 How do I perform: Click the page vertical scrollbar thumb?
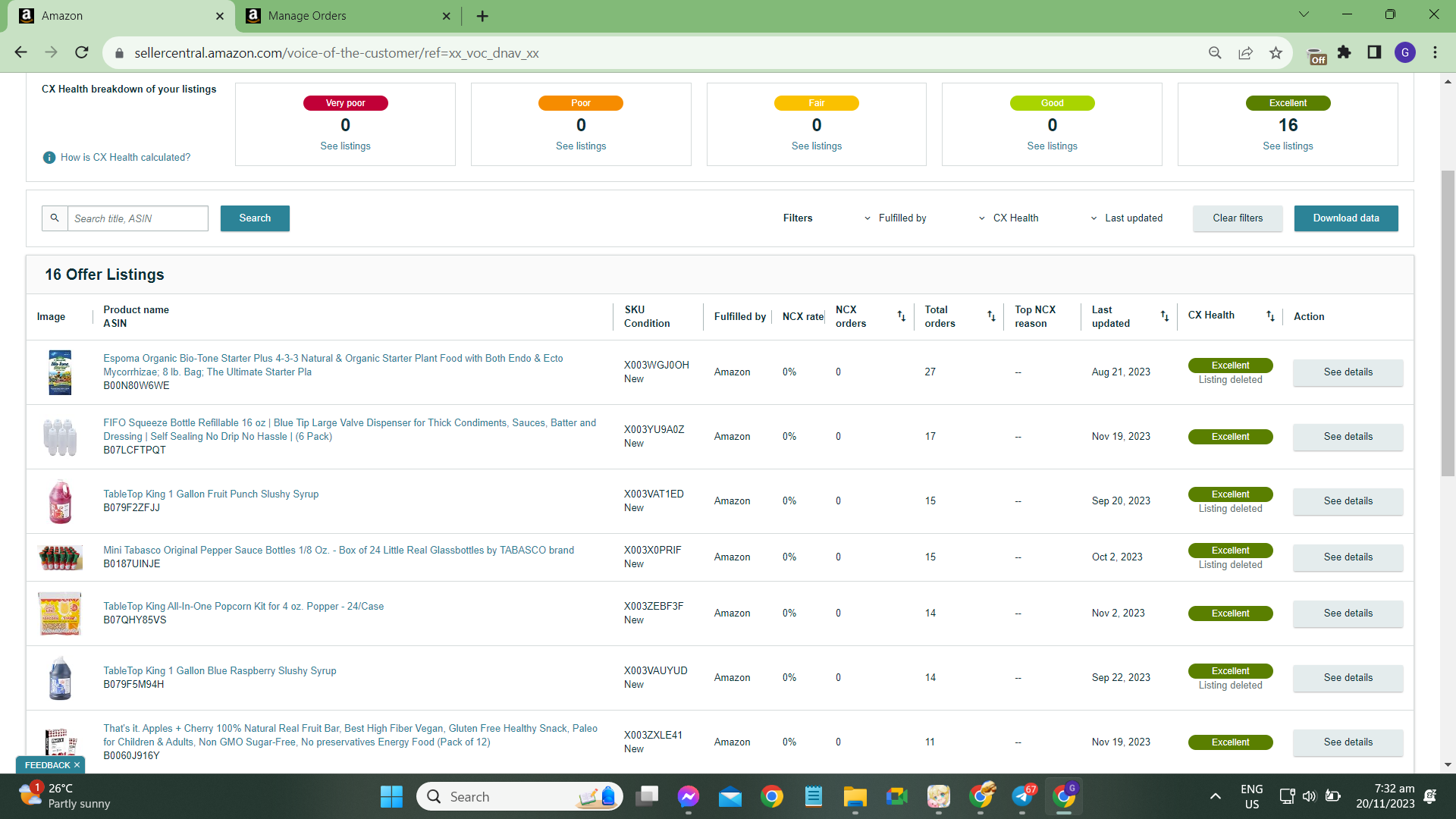pyautogui.click(x=1448, y=323)
